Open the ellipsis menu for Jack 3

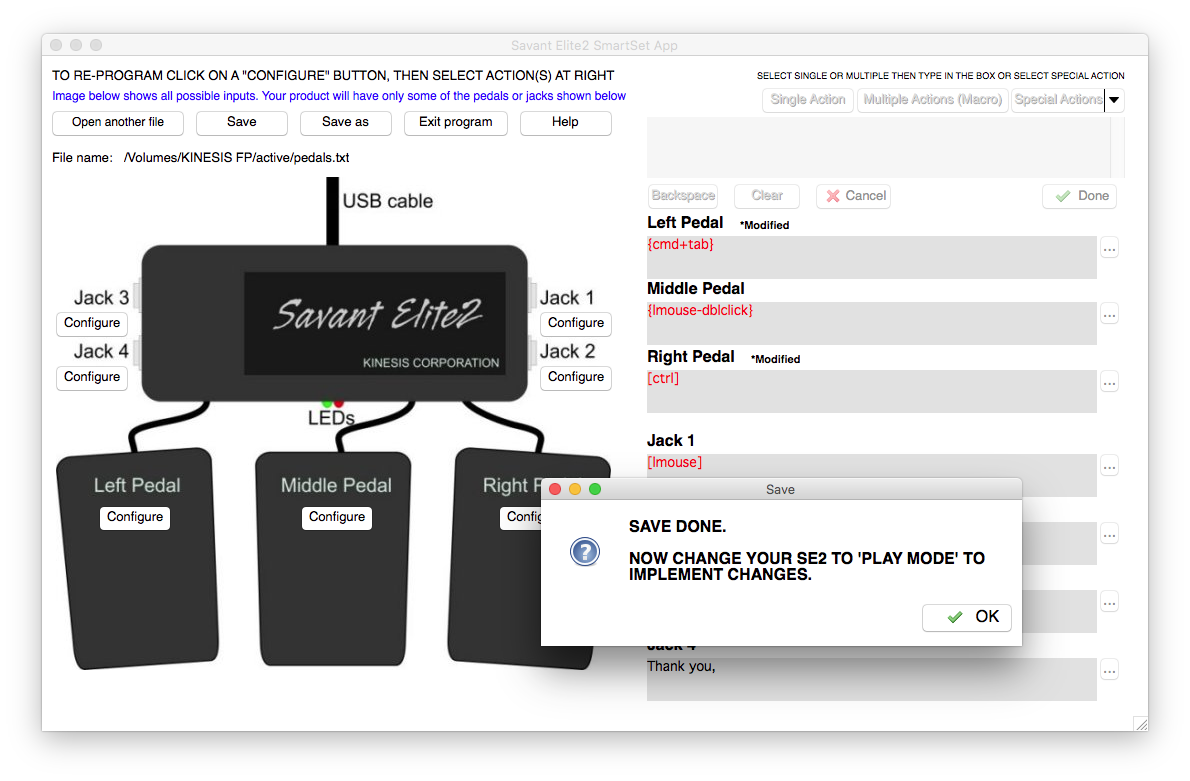(x=1110, y=603)
